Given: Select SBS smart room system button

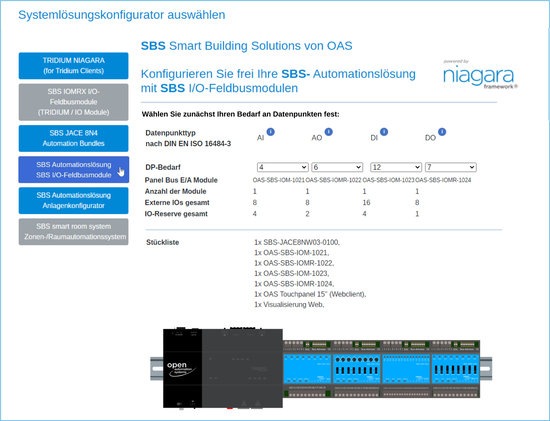Looking at the screenshot, I should click(x=74, y=232).
